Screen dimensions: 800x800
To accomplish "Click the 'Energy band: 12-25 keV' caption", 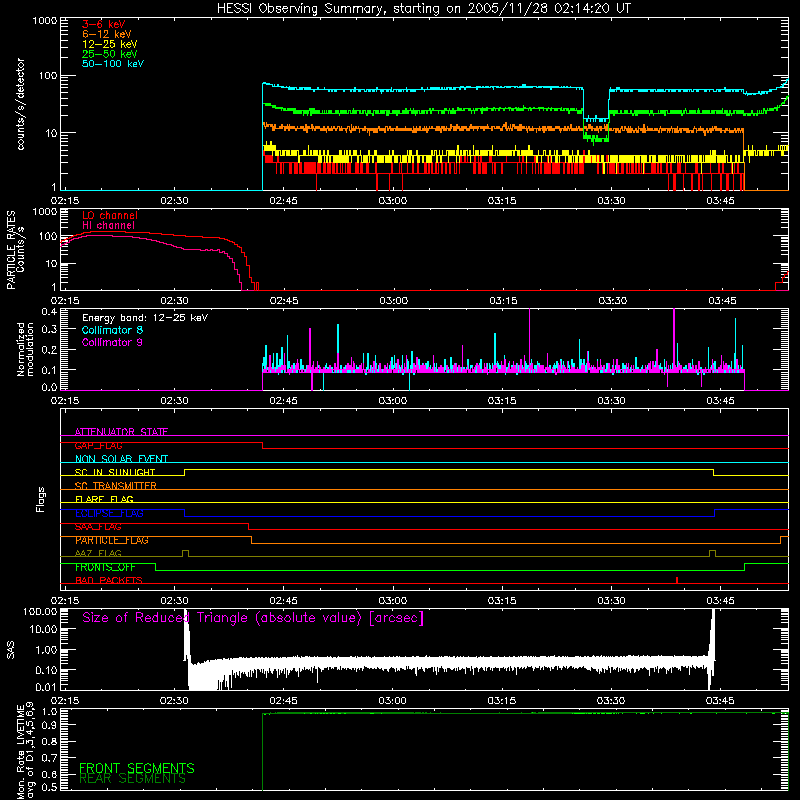I will pyautogui.click(x=145, y=318).
